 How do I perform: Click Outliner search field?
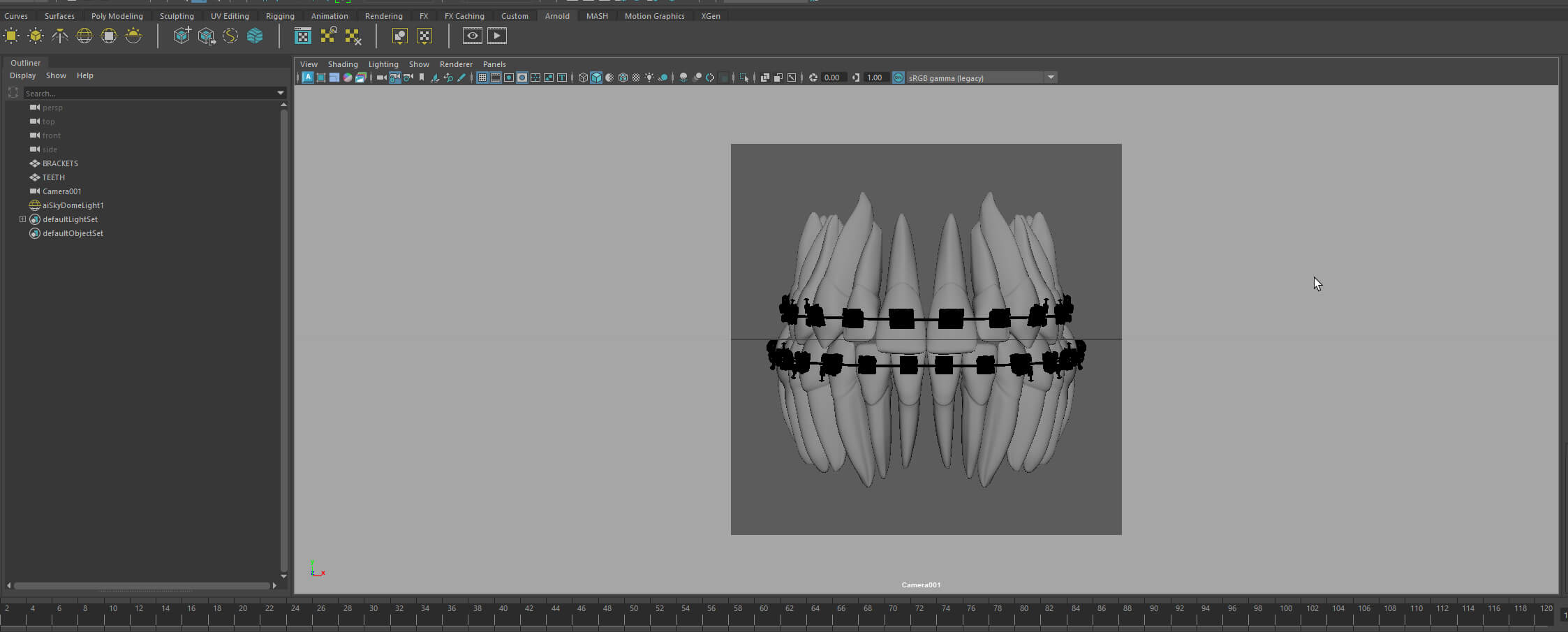coord(149,93)
